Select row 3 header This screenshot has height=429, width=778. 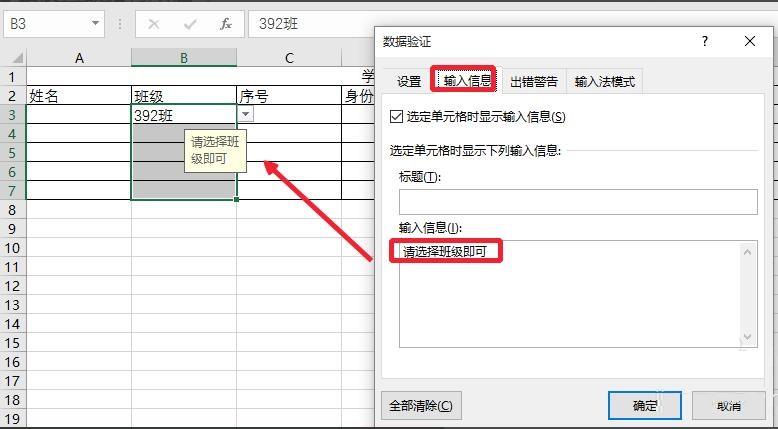(x=12, y=115)
